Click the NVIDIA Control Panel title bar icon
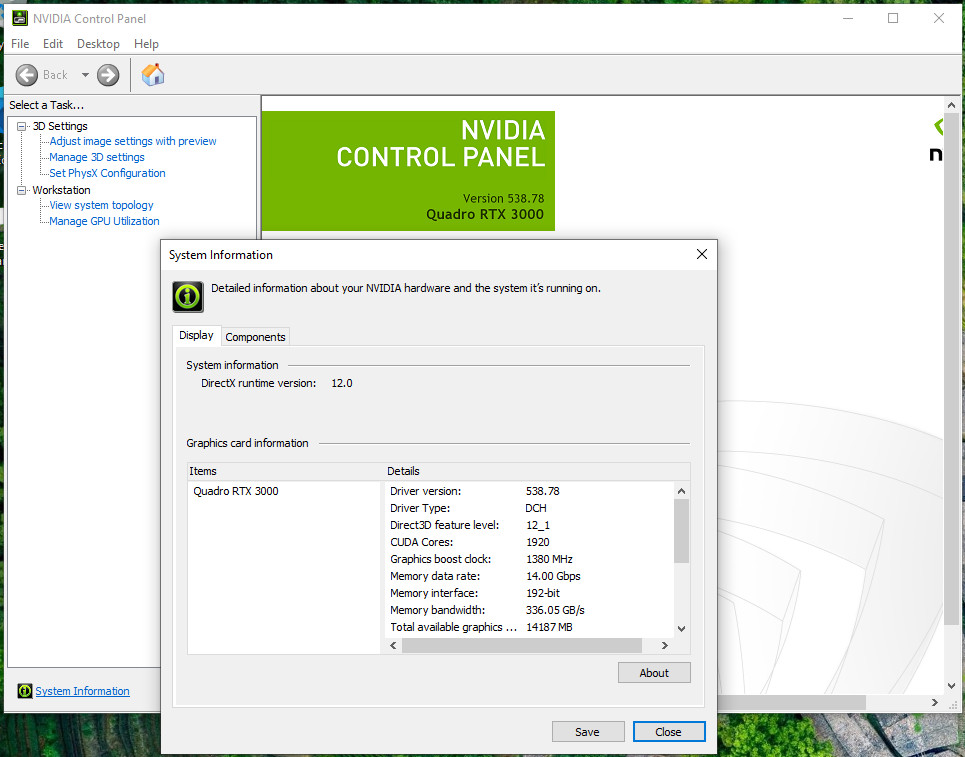Image resolution: width=965 pixels, height=757 pixels. pos(19,18)
